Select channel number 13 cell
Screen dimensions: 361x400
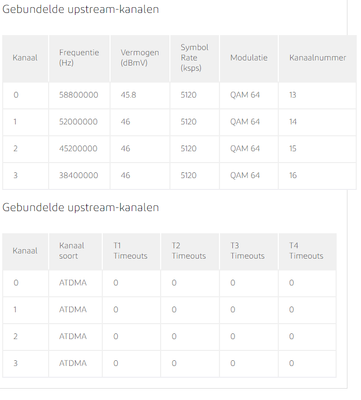318,95
